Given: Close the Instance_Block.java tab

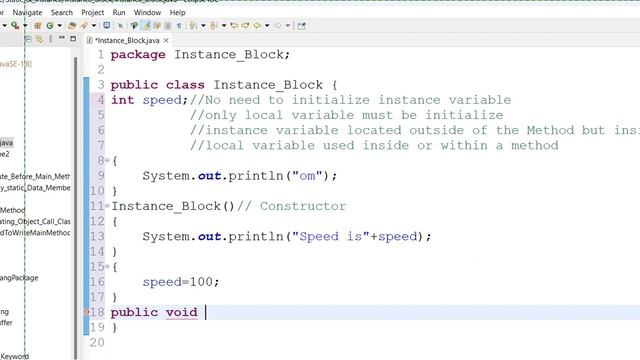Looking at the screenshot, I should (166, 40).
